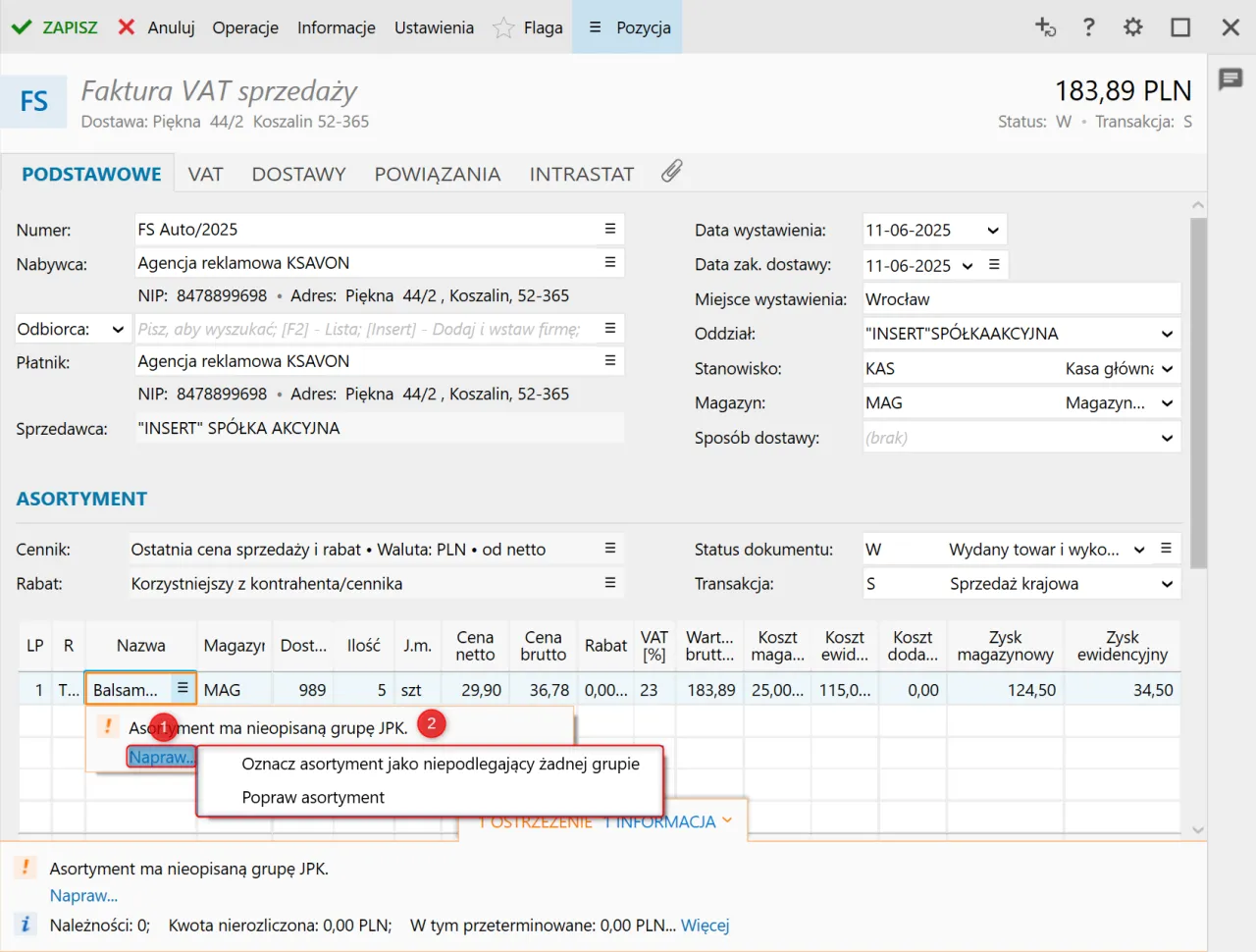The height and width of the screenshot is (952, 1256).
Task: Expand the Magazyn dropdown
Action: [1167, 403]
